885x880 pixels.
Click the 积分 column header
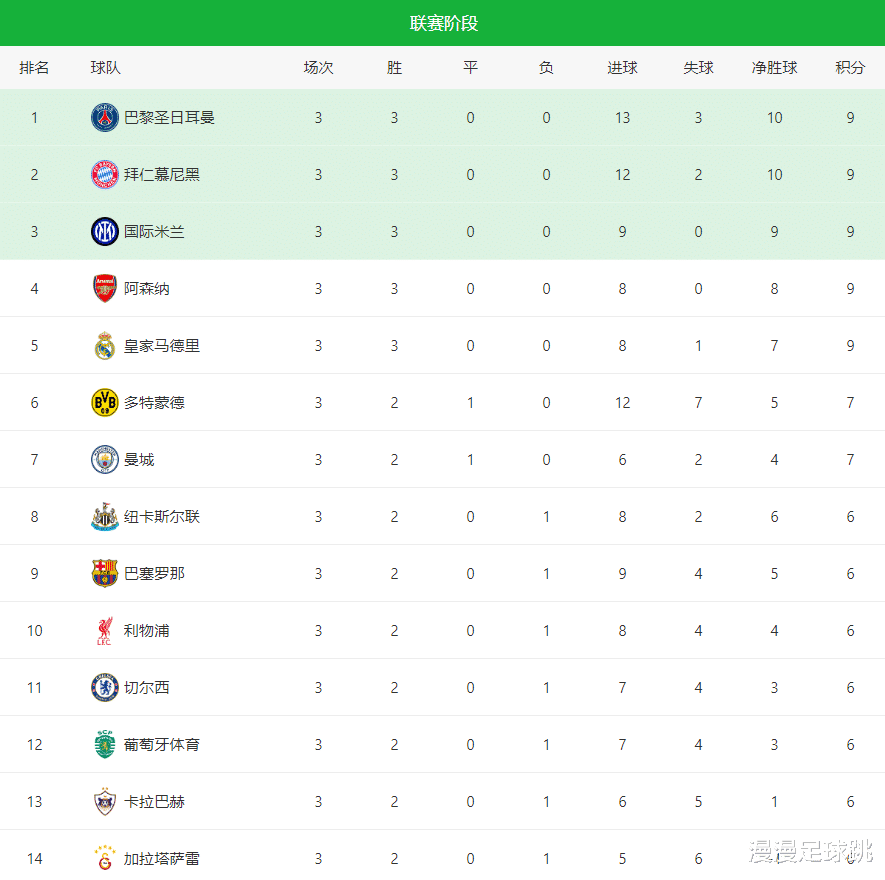[850, 68]
